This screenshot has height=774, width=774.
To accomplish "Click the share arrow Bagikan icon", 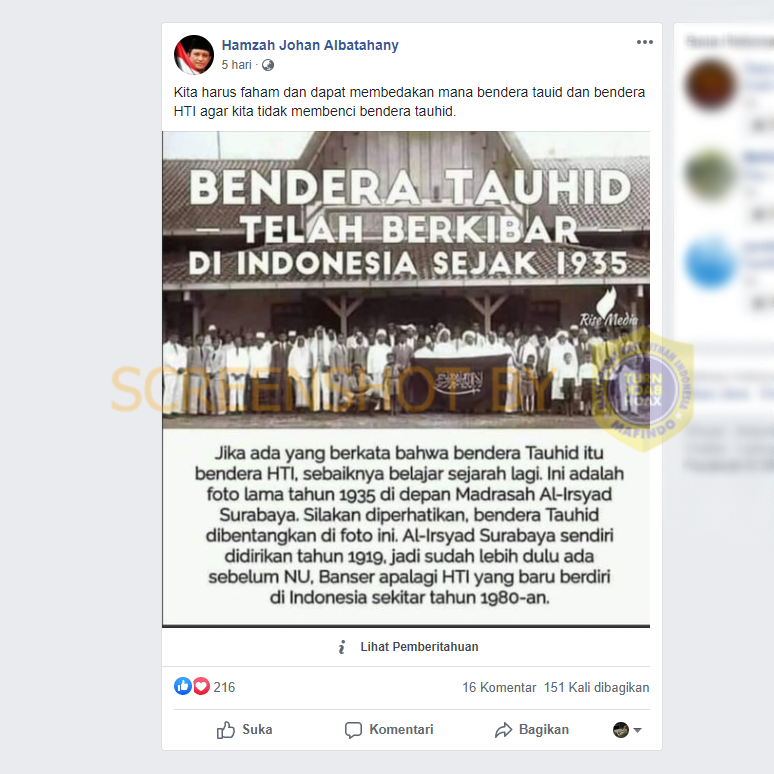I will [503, 730].
